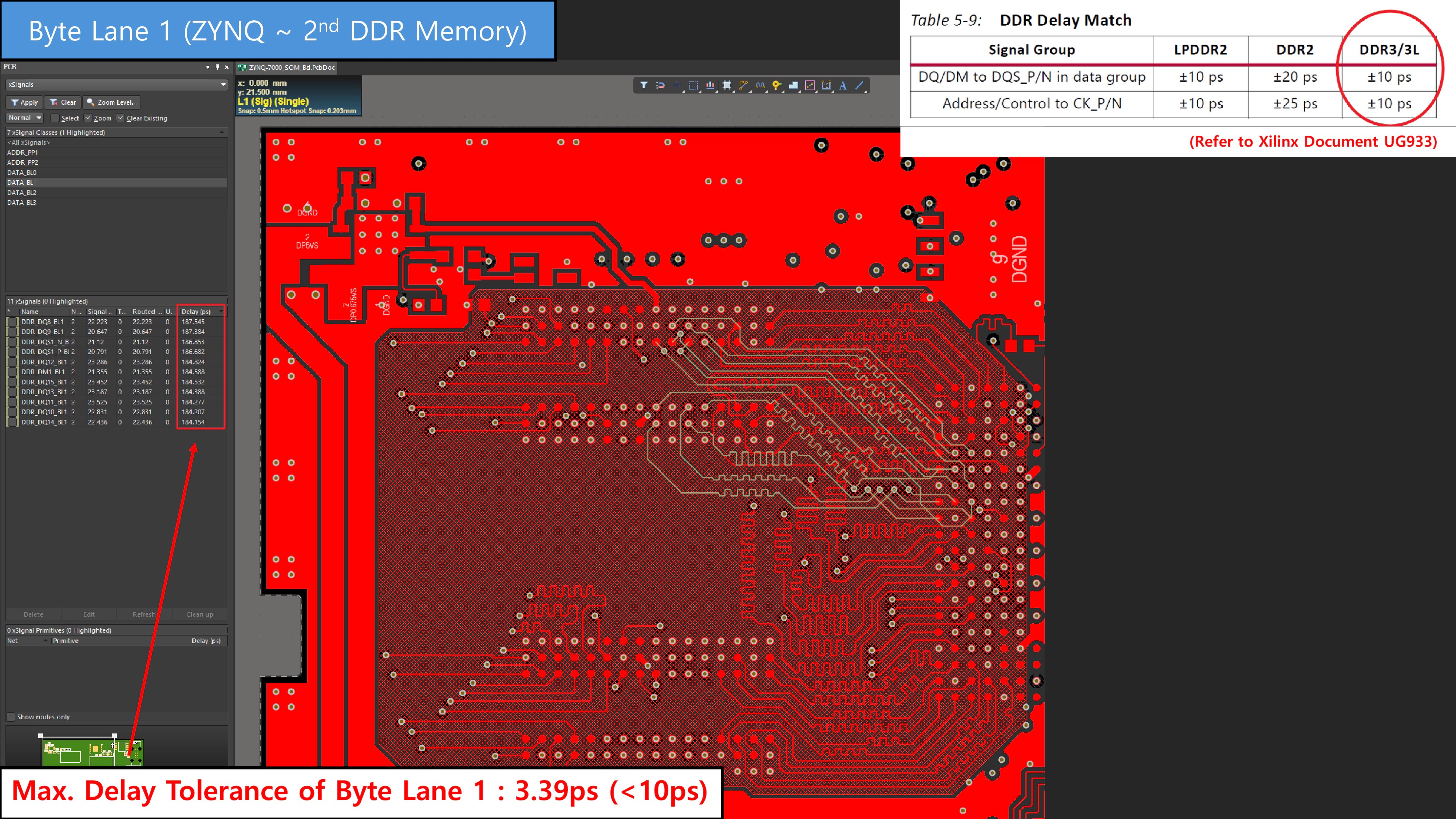Tick the checkbox for DDR_DQ12_BL1 row

(x=12, y=362)
